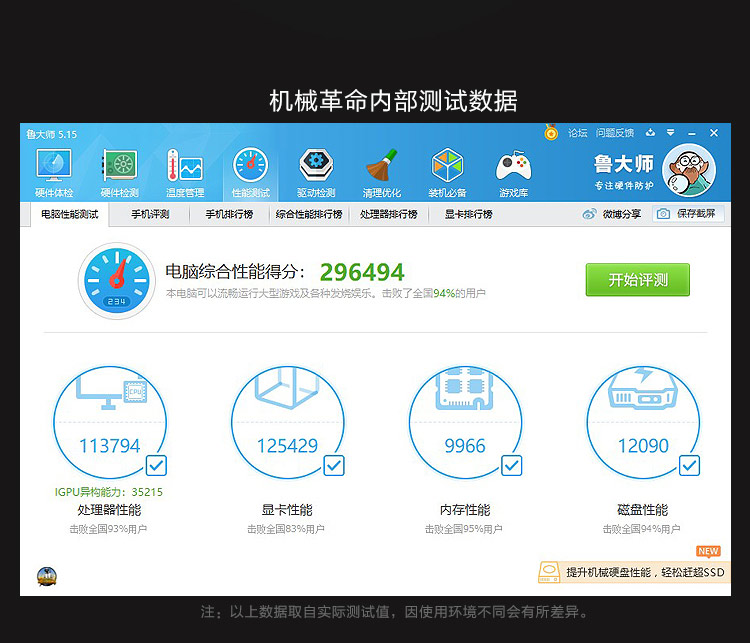Open the 提升机械硬盘性能 promo banner
Screen dimensions: 750x643
click(634, 572)
